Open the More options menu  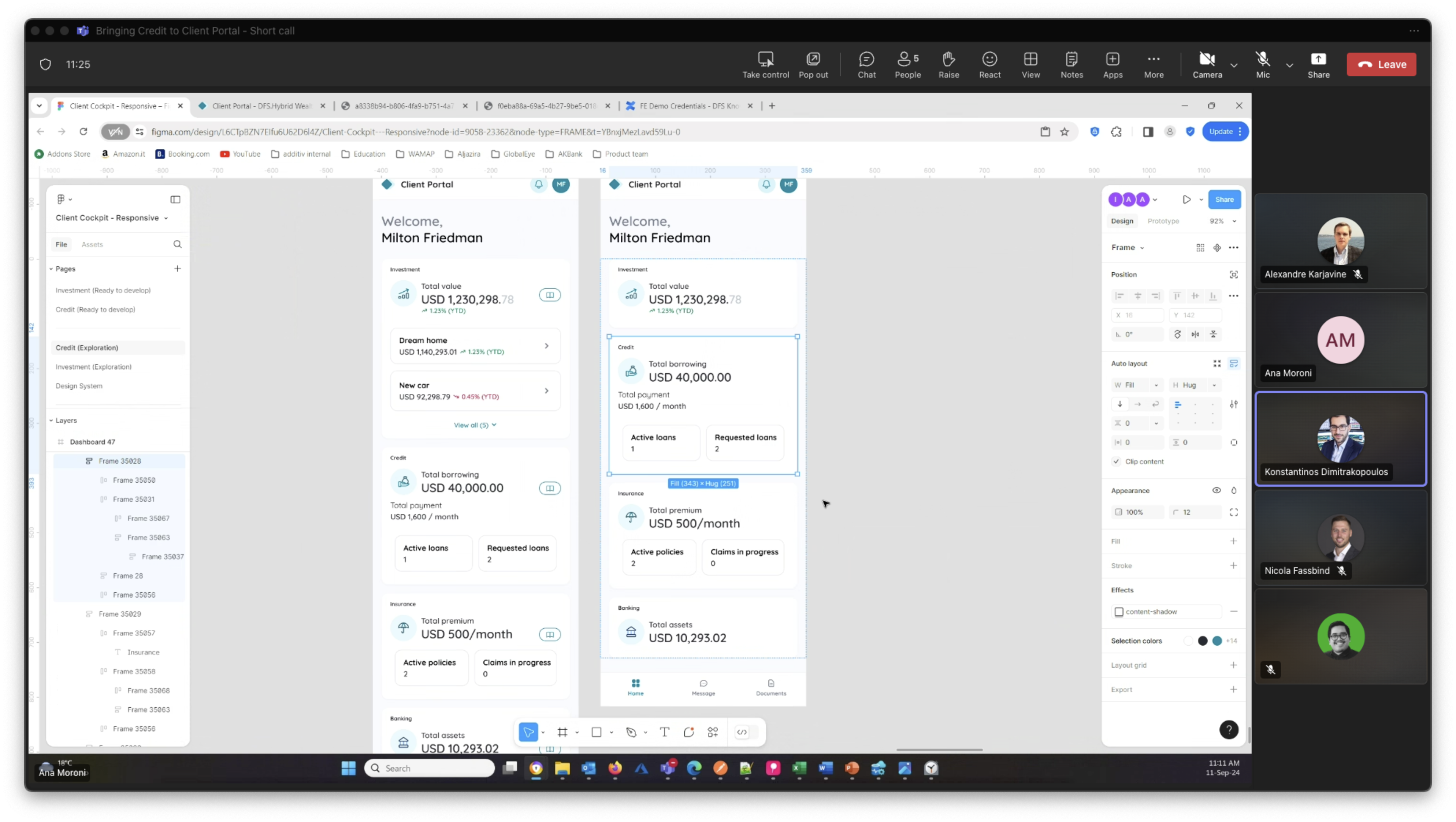(1154, 64)
